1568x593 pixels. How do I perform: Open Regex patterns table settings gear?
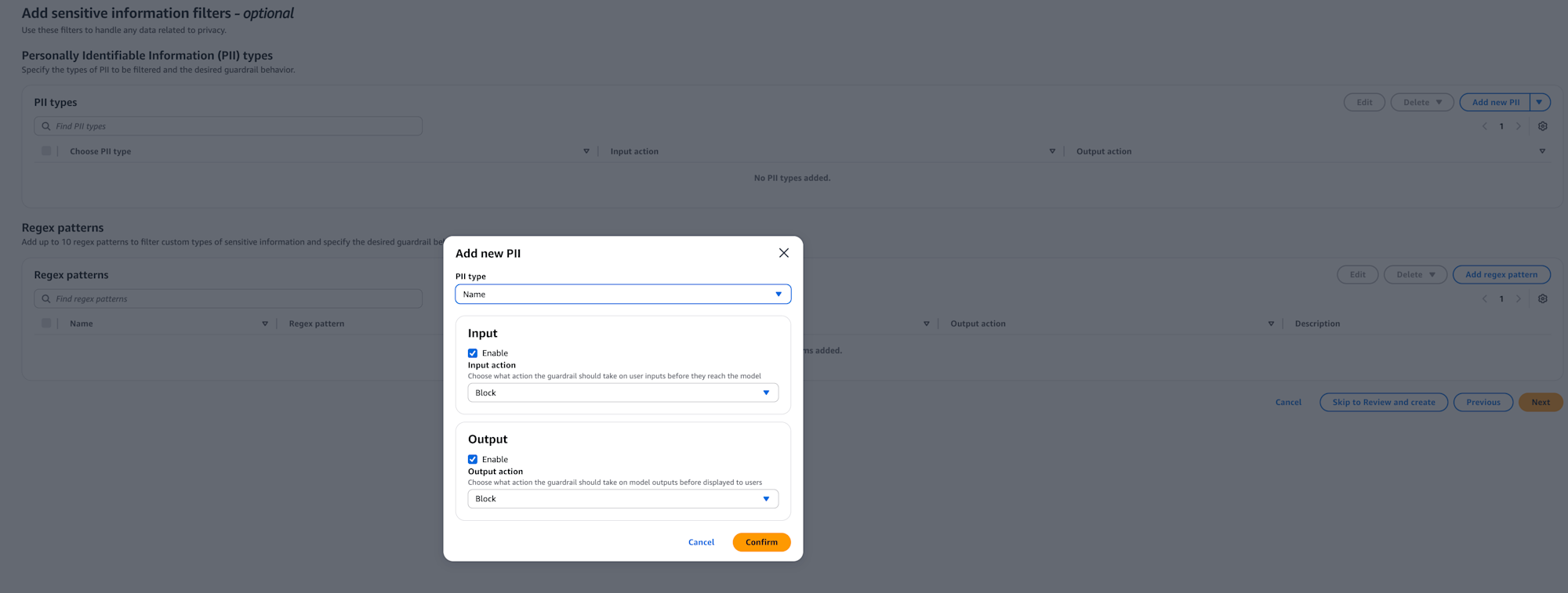pyautogui.click(x=1542, y=298)
